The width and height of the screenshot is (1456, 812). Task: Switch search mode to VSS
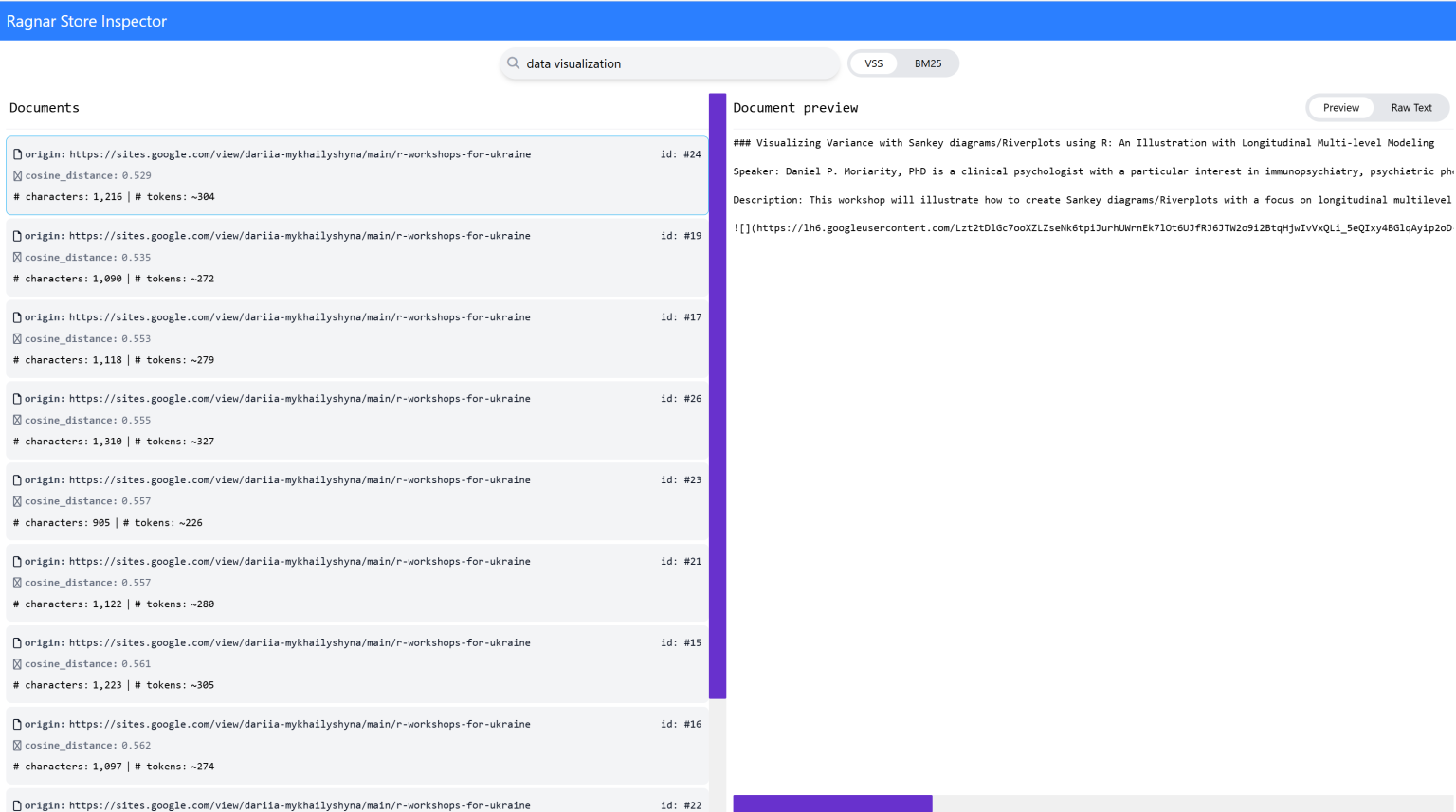click(x=873, y=63)
